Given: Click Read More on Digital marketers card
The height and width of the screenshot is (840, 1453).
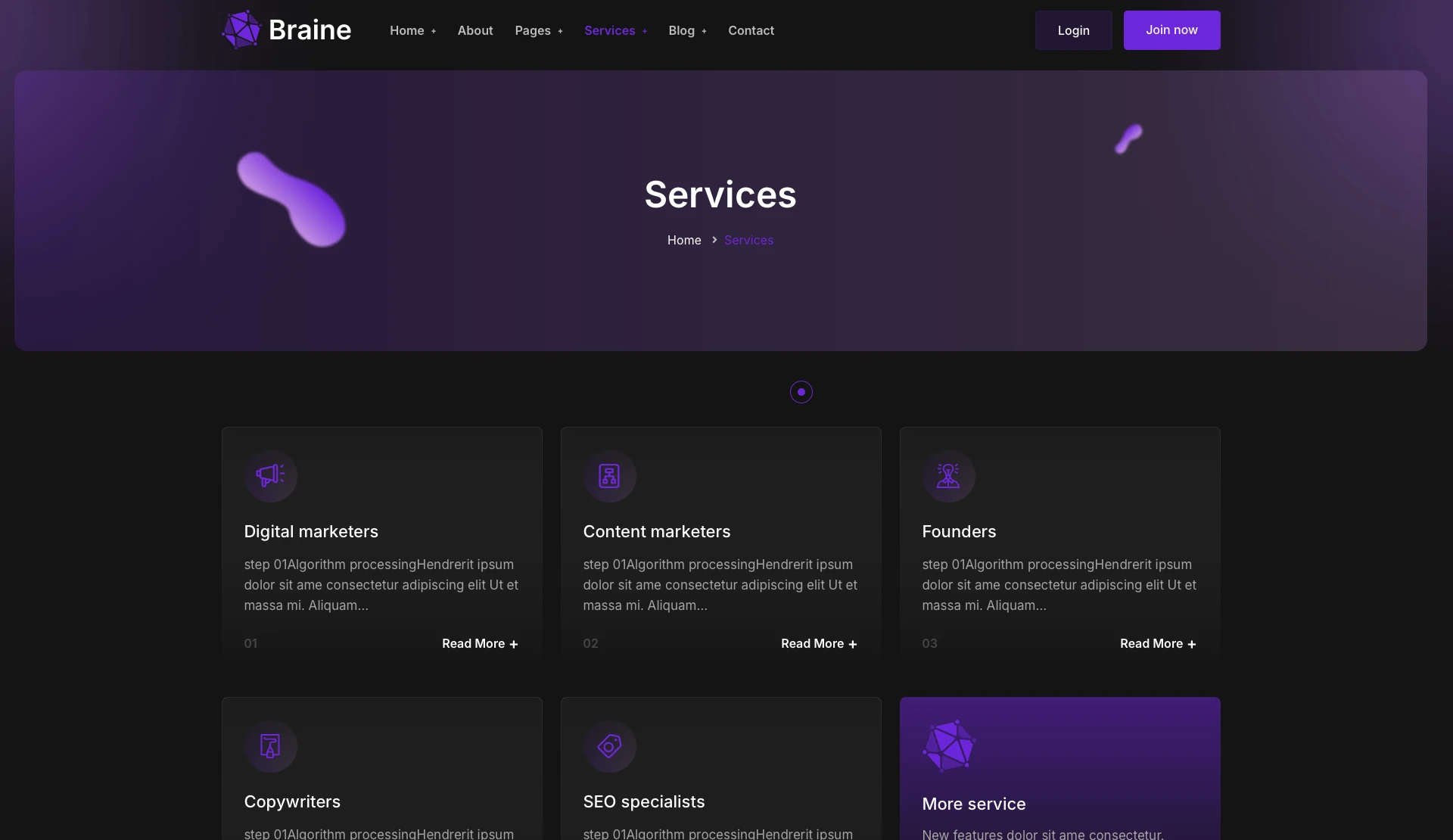Looking at the screenshot, I should pos(474,643).
